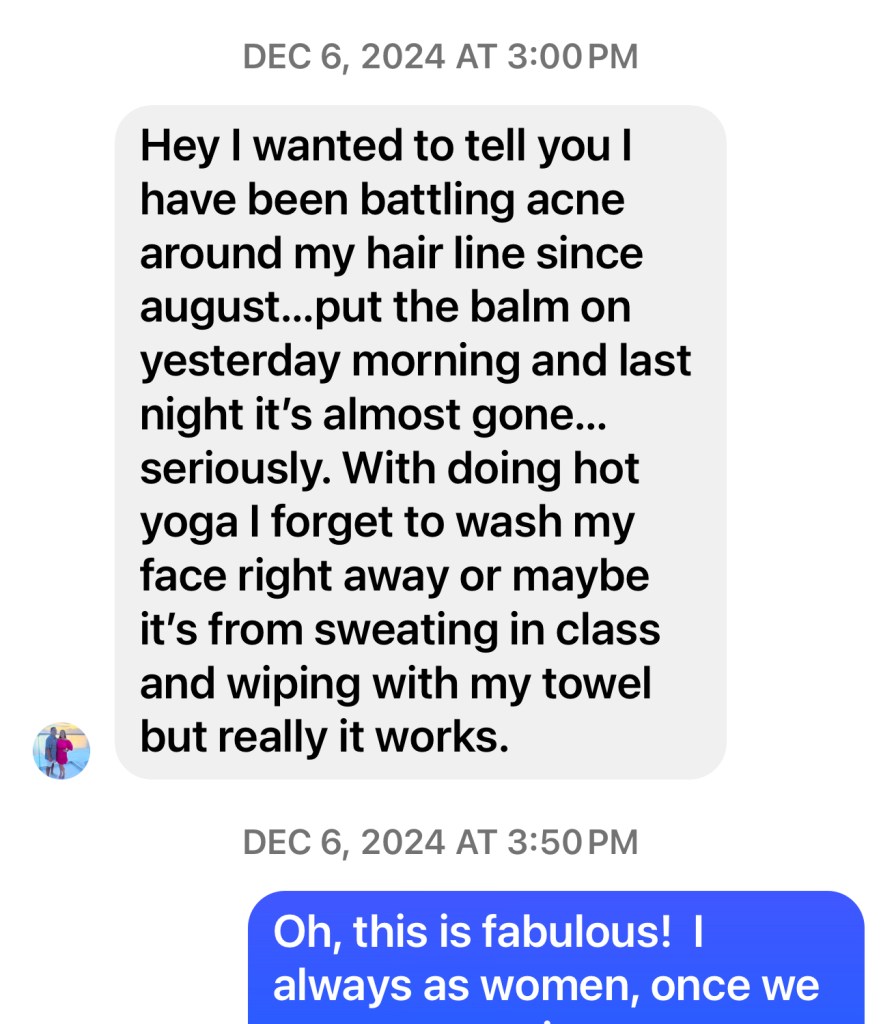Click the text 'around my hair line since'
The height and width of the screenshot is (1024, 881).
pos(391,253)
